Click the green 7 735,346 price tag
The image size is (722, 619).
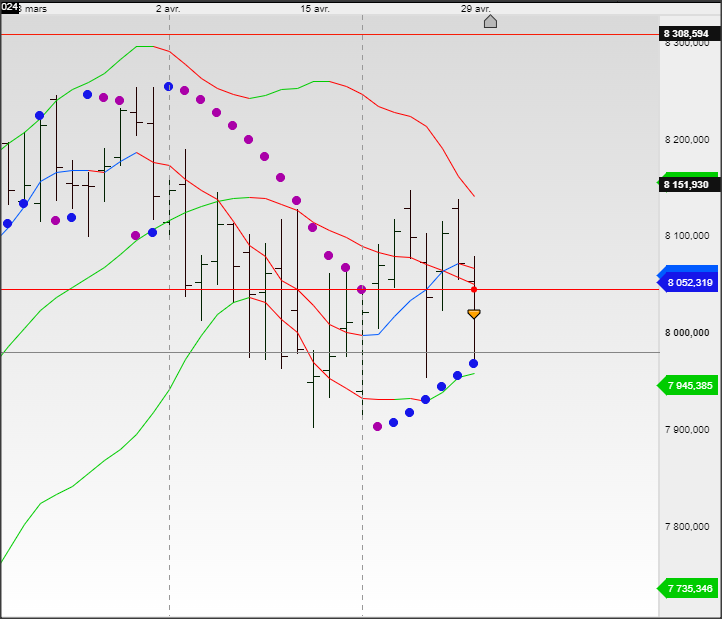click(687, 588)
